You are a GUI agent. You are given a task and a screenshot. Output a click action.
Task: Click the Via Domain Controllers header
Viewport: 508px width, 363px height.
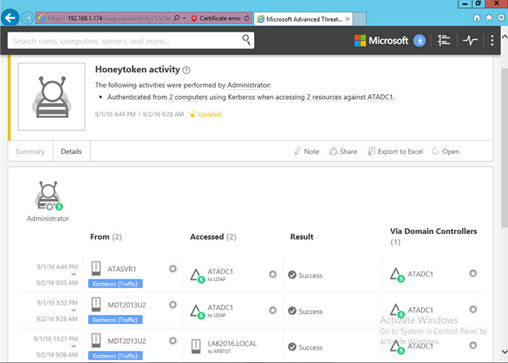pyautogui.click(x=433, y=236)
